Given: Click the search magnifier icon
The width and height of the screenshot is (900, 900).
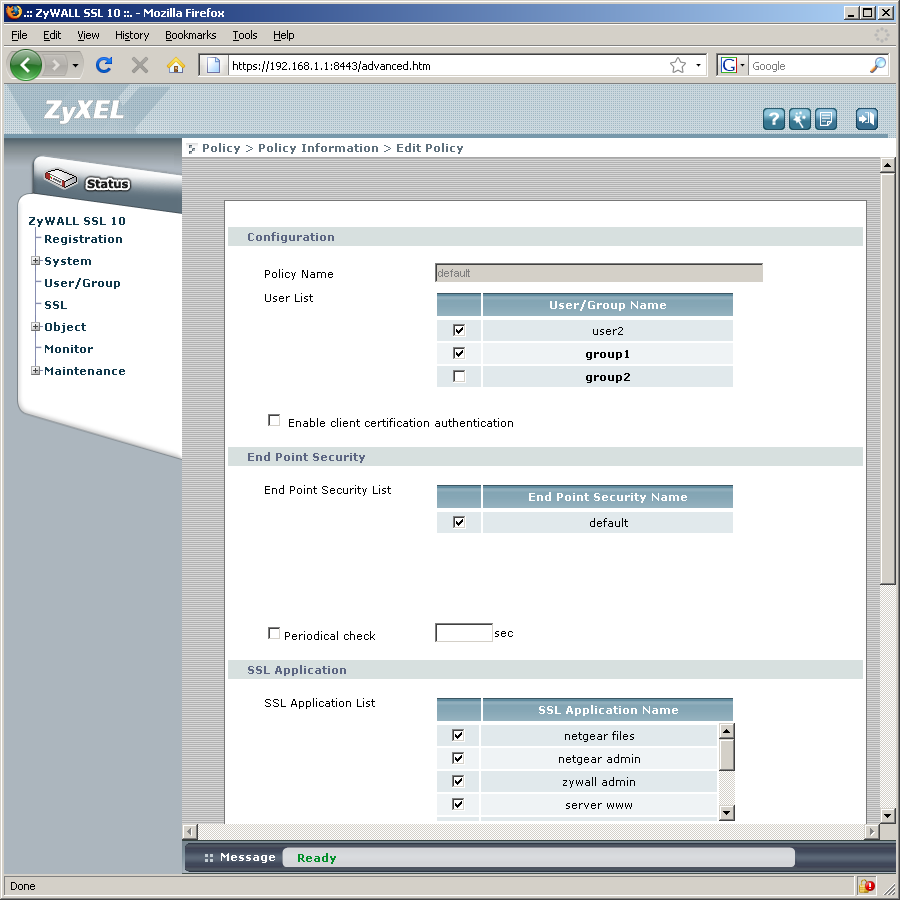Looking at the screenshot, I should tap(878, 65).
